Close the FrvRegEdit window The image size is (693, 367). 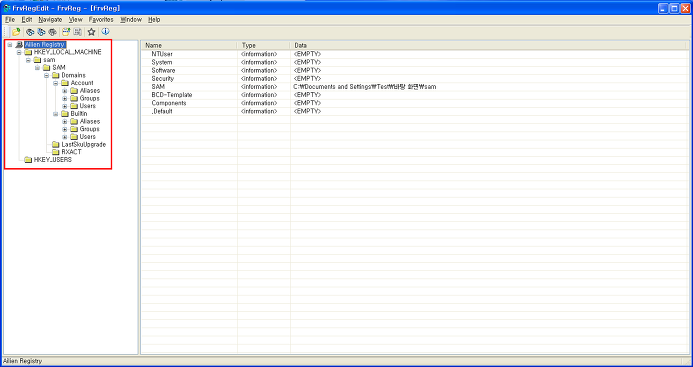(685, 8)
